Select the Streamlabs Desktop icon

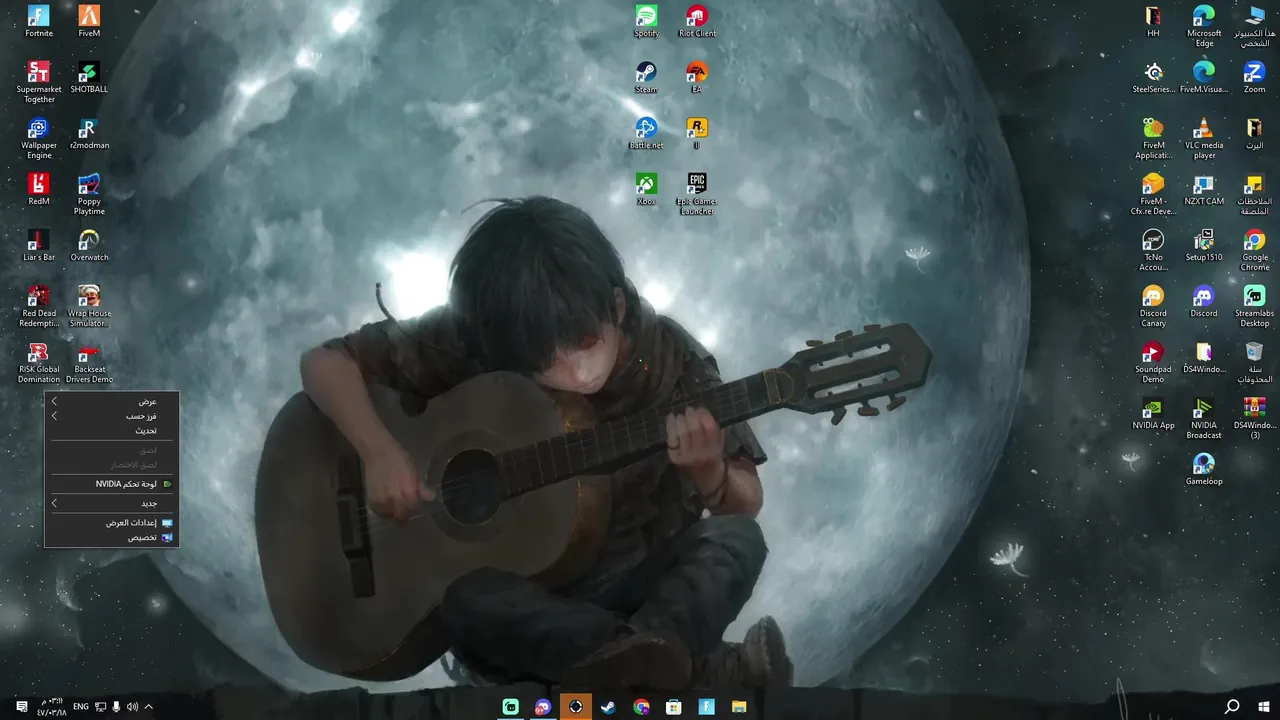coord(1254,306)
